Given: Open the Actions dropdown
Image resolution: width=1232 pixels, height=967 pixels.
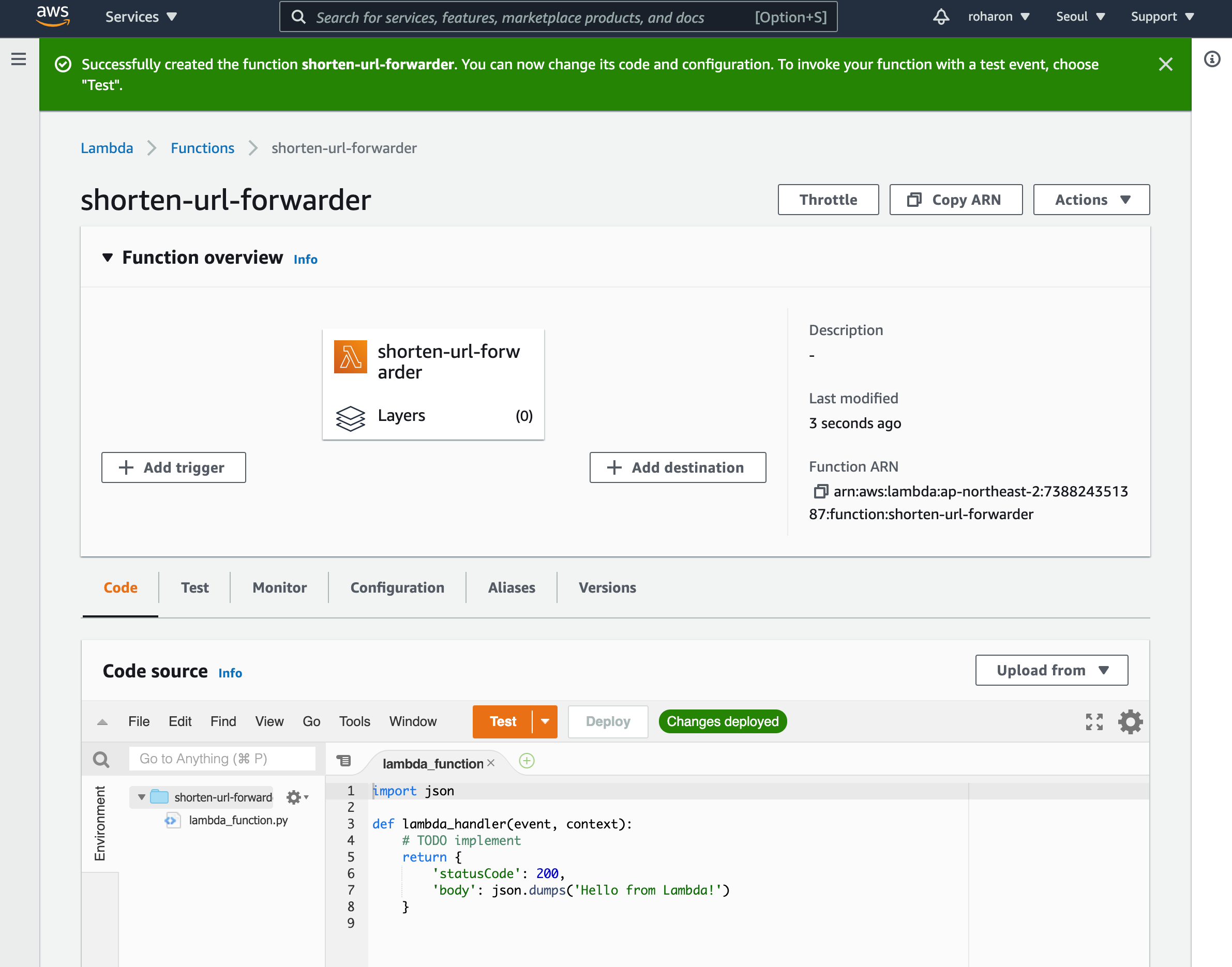Looking at the screenshot, I should click(1091, 200).
